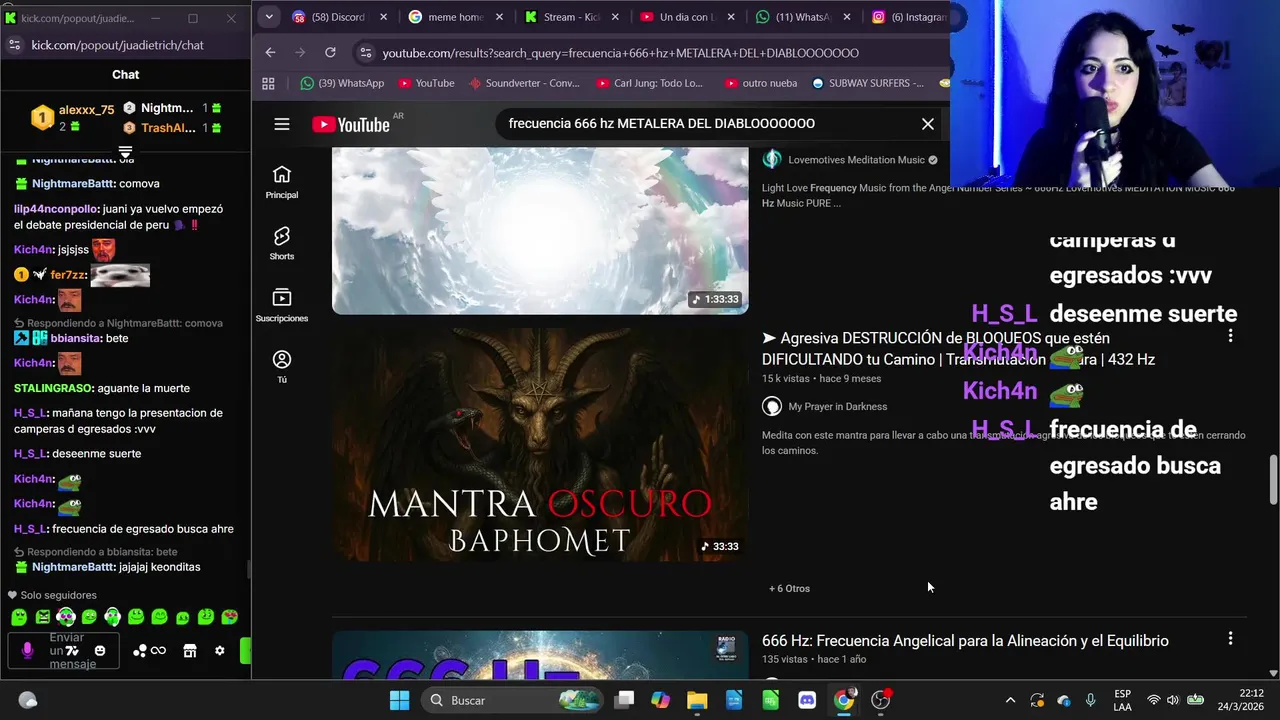
Task: Switch to the meme home browser tab
Action: click(x=455, y=17)
